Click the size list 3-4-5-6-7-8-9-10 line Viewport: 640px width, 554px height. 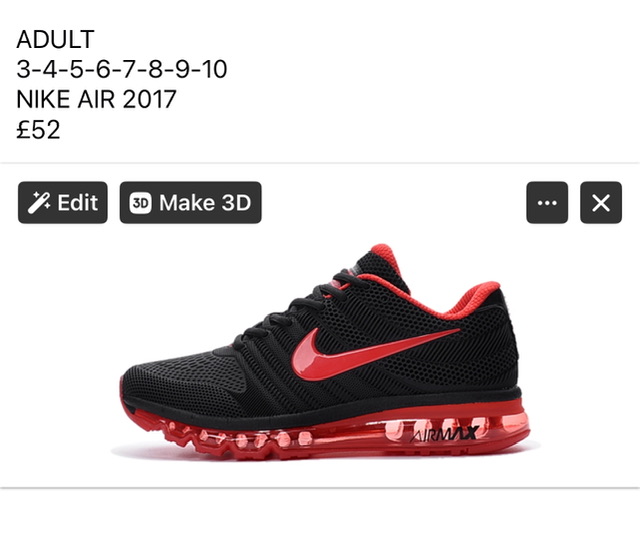[x=122, y=69]
